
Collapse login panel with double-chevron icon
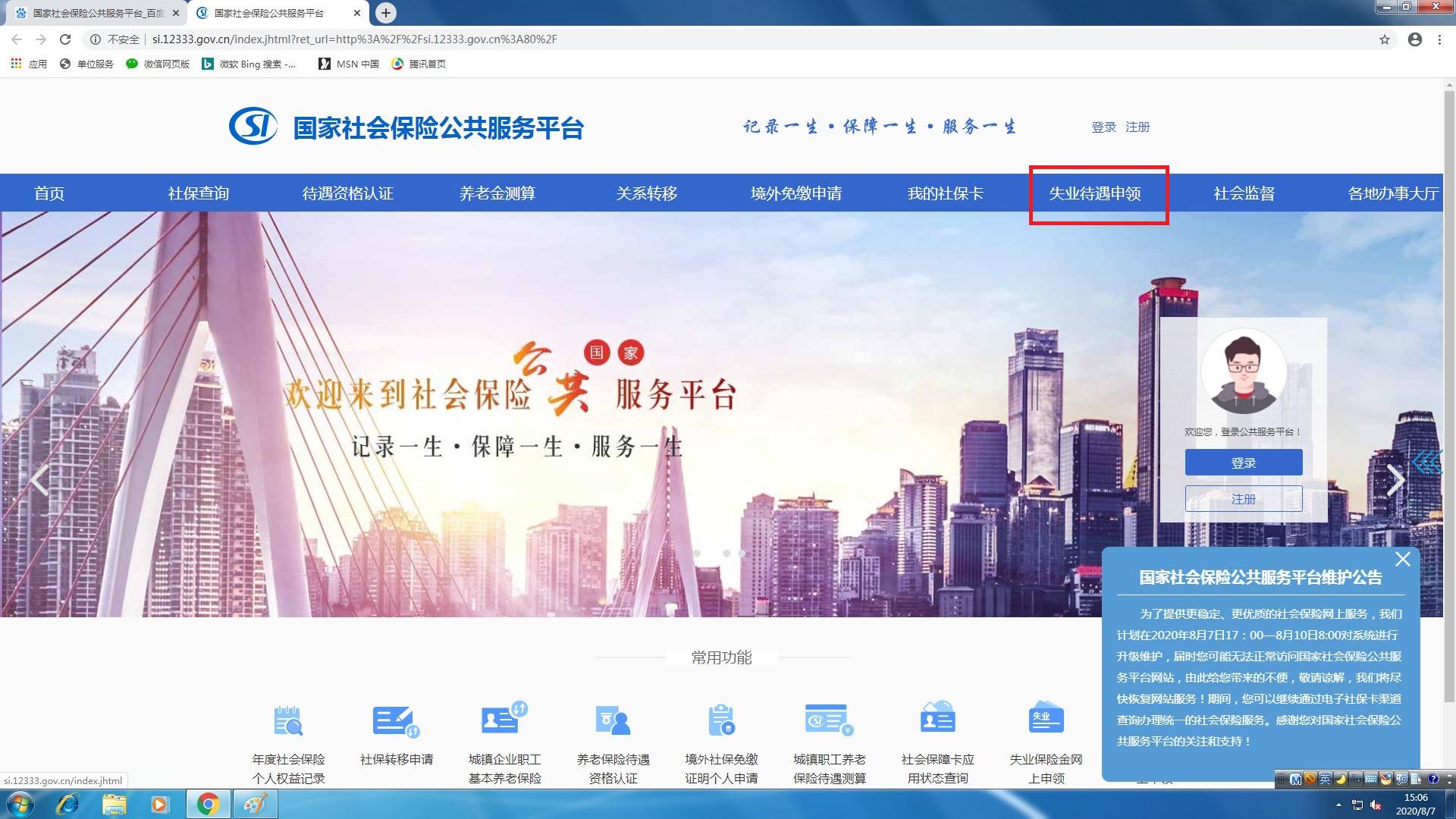(1426, 461)
